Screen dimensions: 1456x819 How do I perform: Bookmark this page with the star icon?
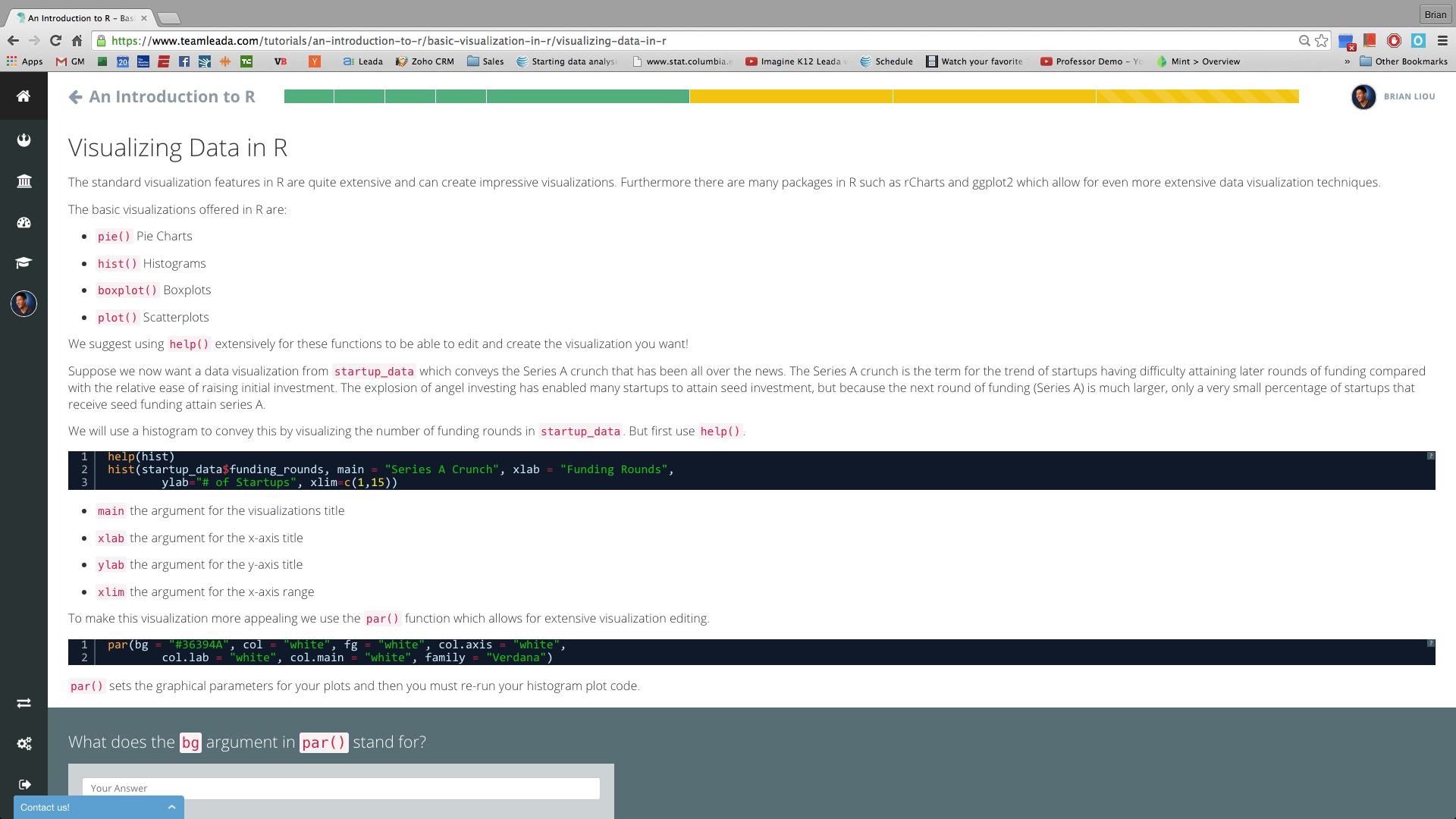point(1322,41)
